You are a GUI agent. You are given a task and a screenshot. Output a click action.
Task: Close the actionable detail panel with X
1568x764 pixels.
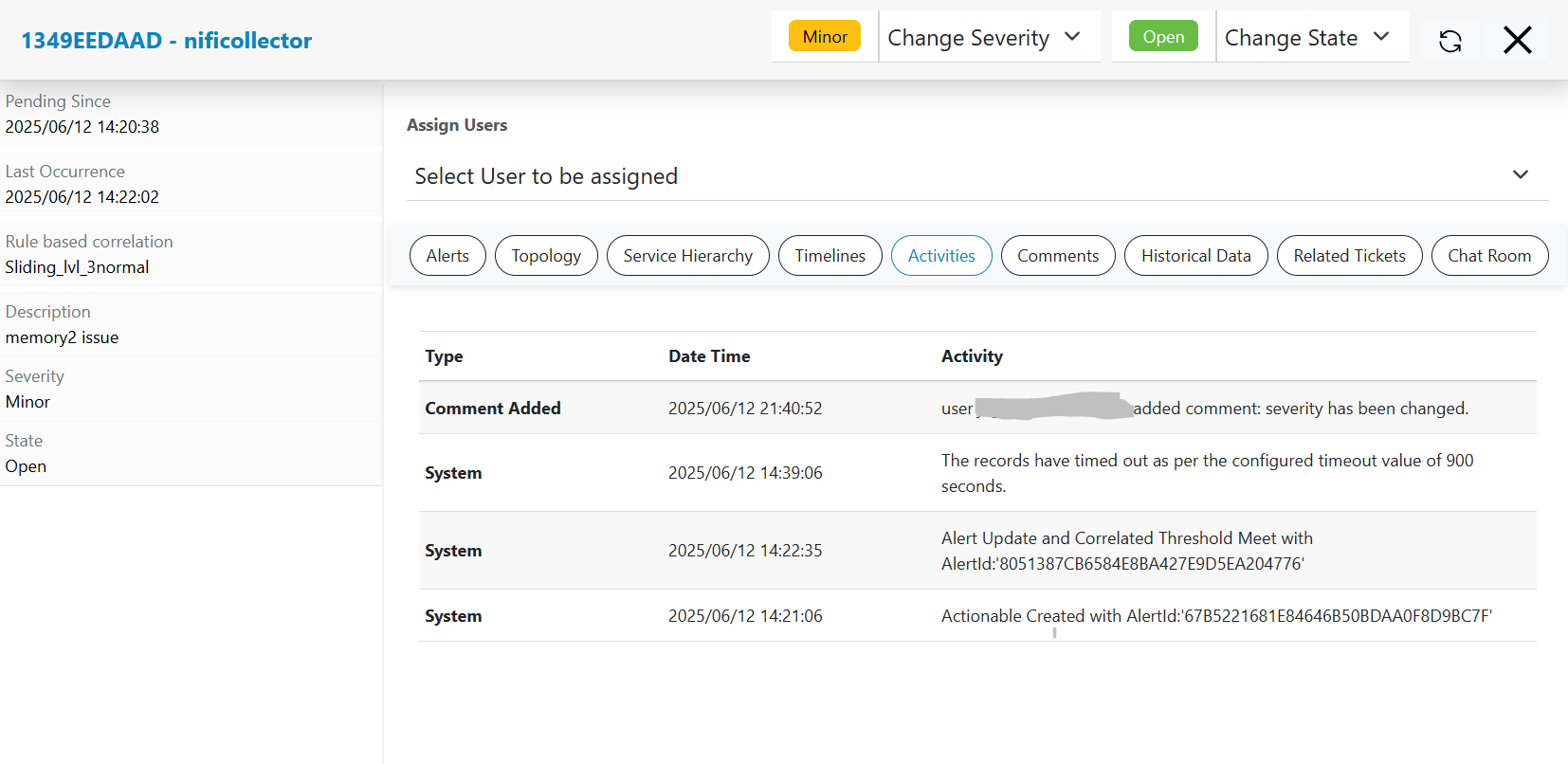(1517, 40)
